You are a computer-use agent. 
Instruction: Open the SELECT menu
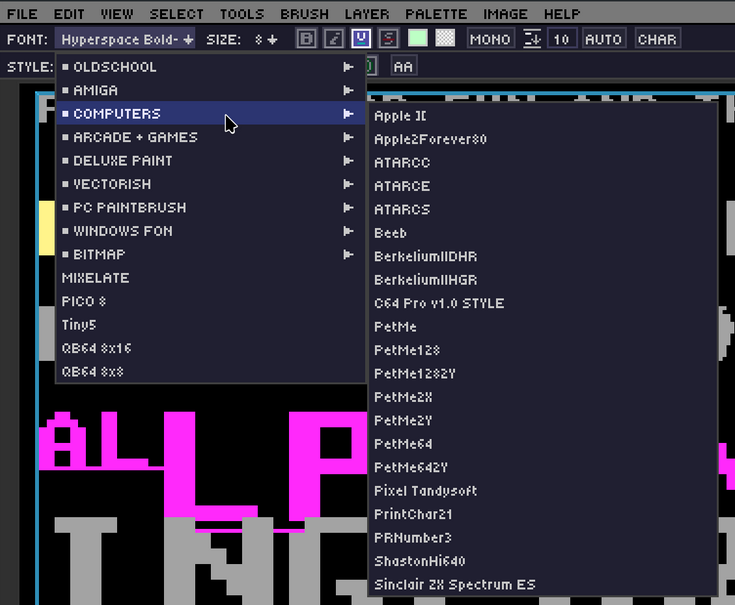pyautogui.click(x=177, y=14)
